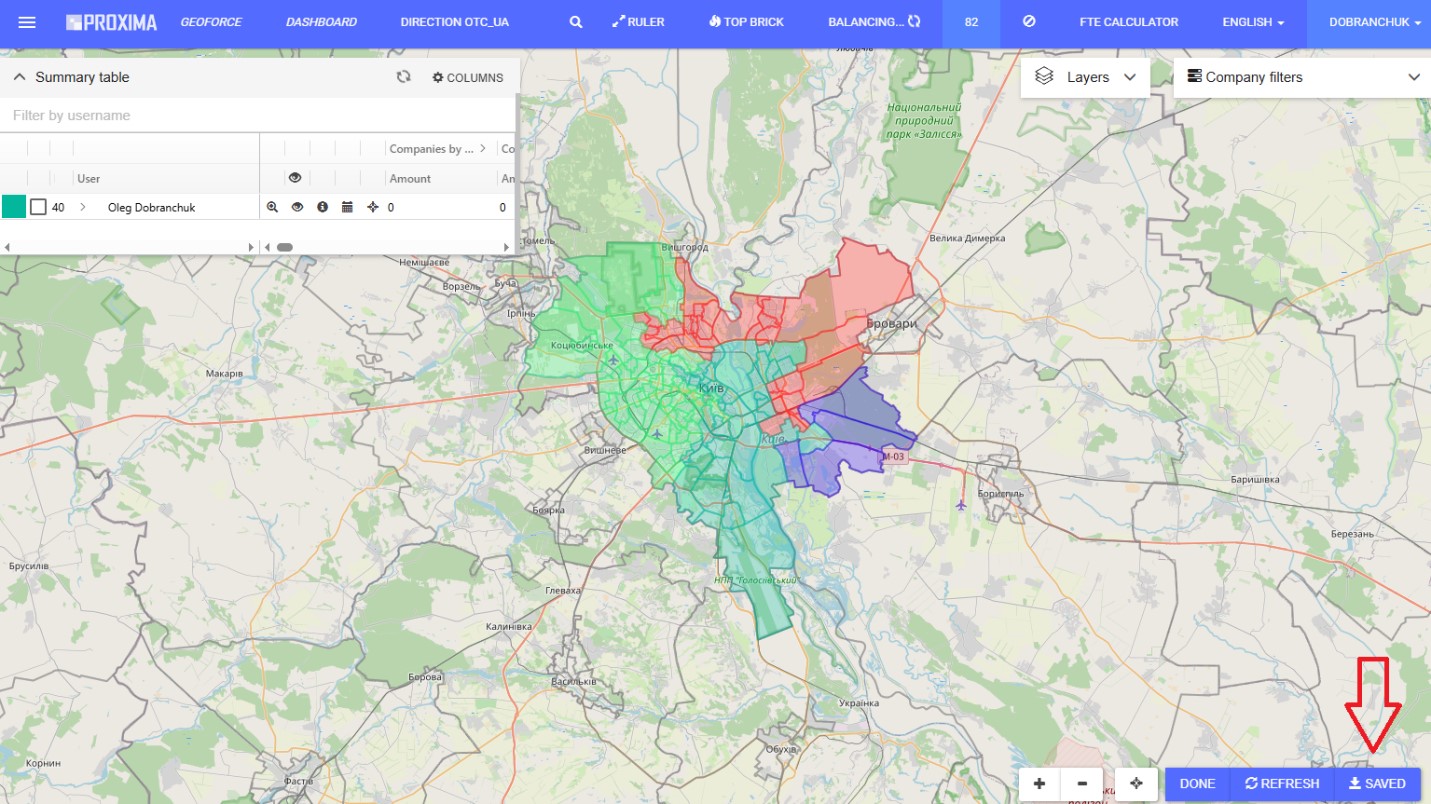
Task: Click the SAVED button
Action: pyautogui.click(x=1378, y=784)
